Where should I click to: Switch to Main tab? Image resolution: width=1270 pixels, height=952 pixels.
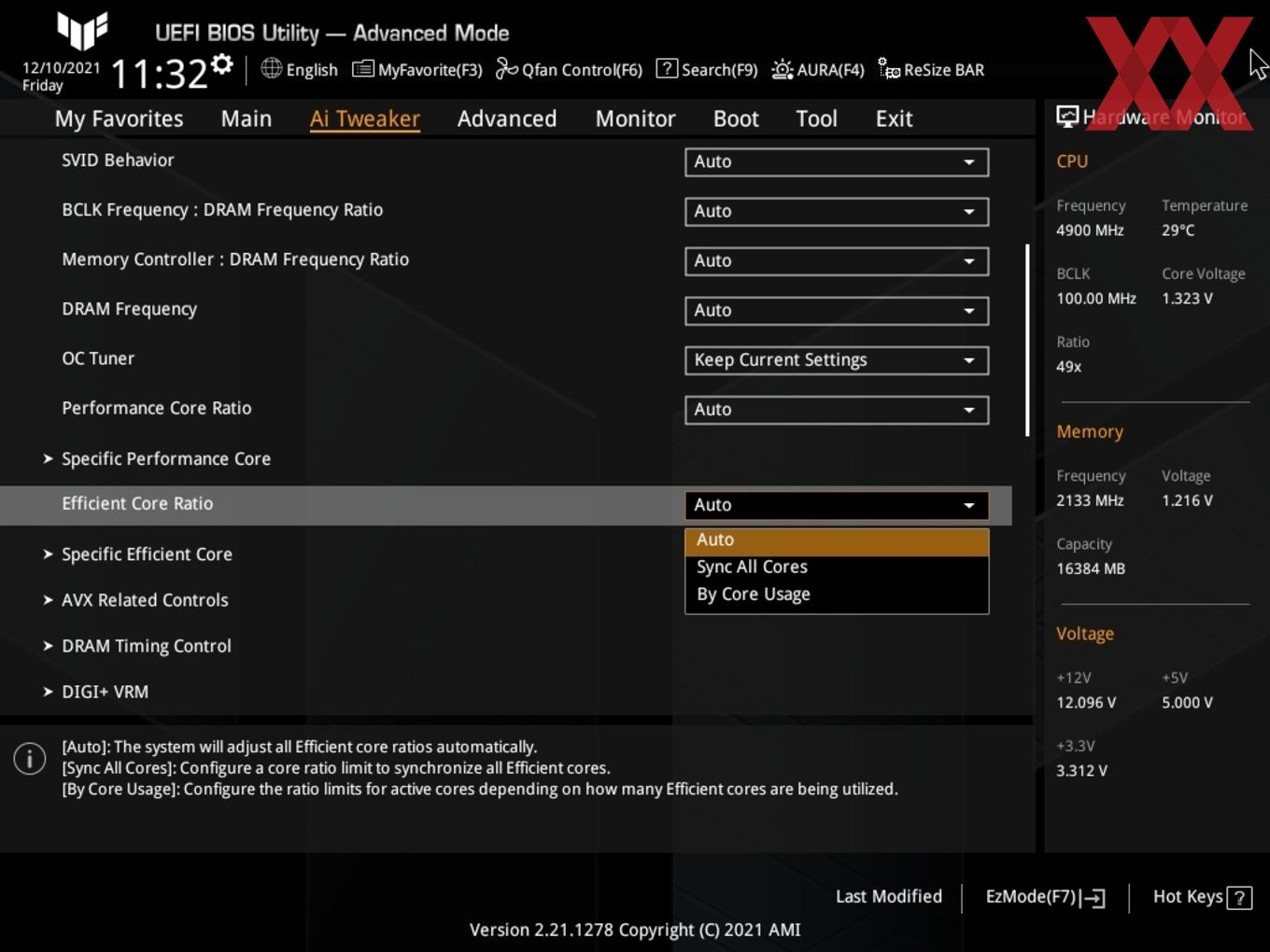coord(247,119)
